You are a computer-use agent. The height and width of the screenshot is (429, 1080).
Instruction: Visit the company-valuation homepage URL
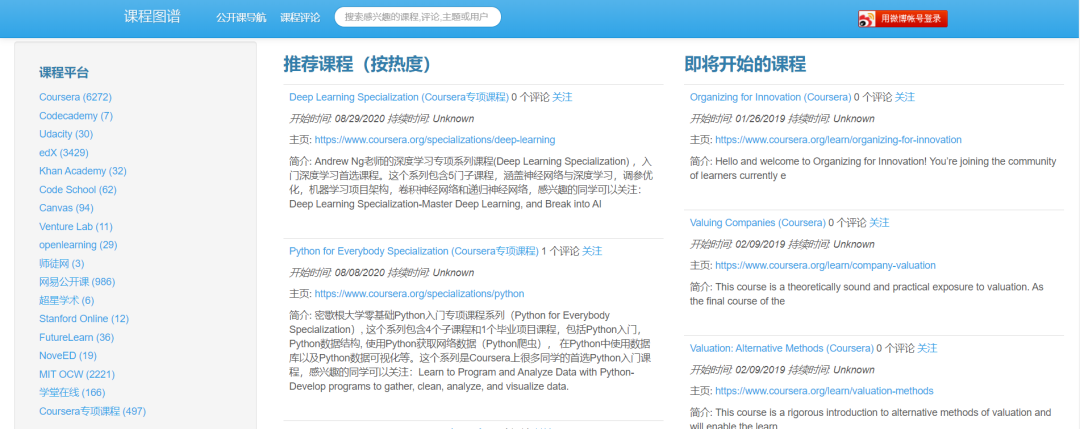tap(825, 265)
